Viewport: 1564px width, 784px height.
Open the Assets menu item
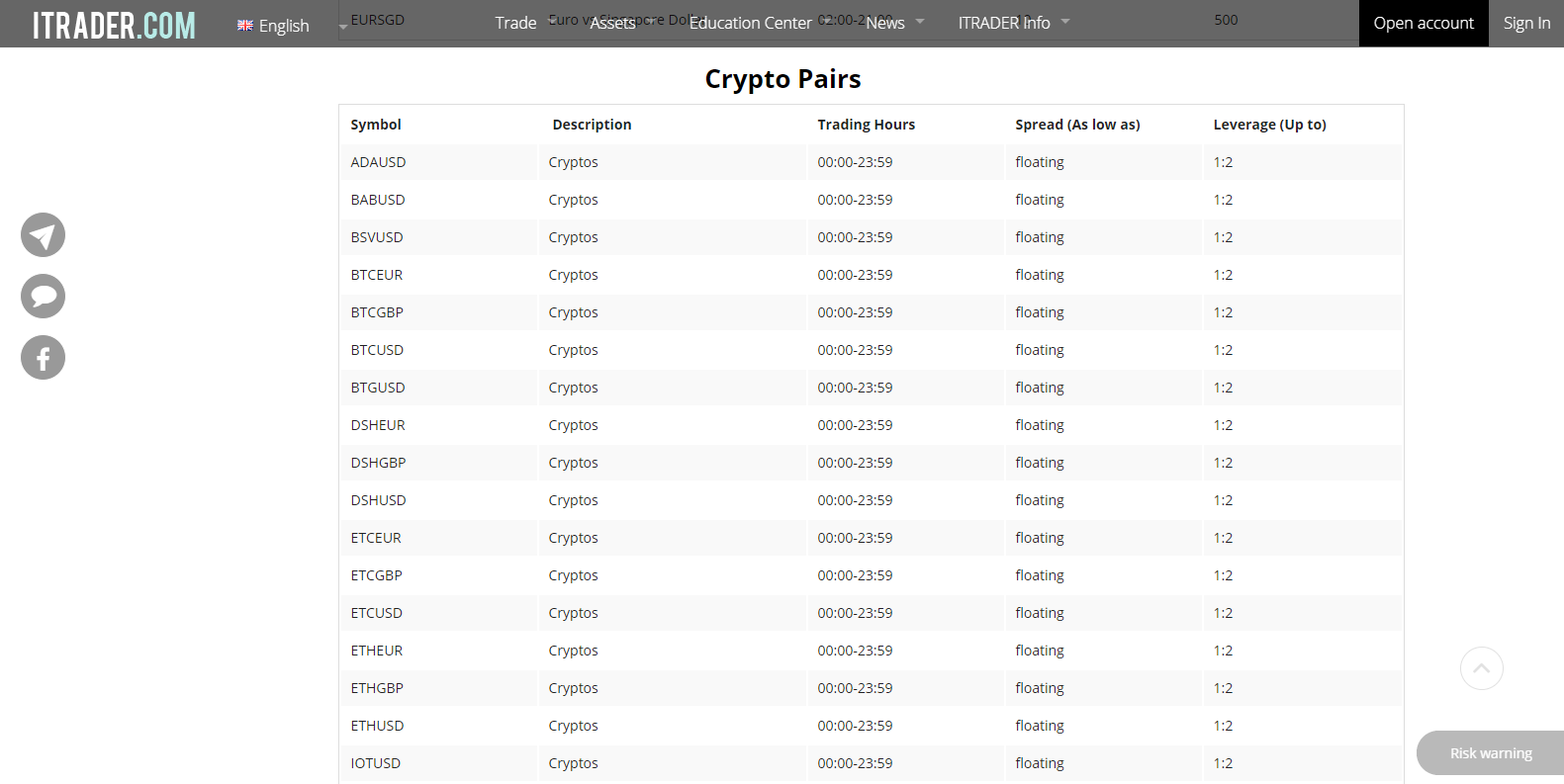click(x=612, y=23)
